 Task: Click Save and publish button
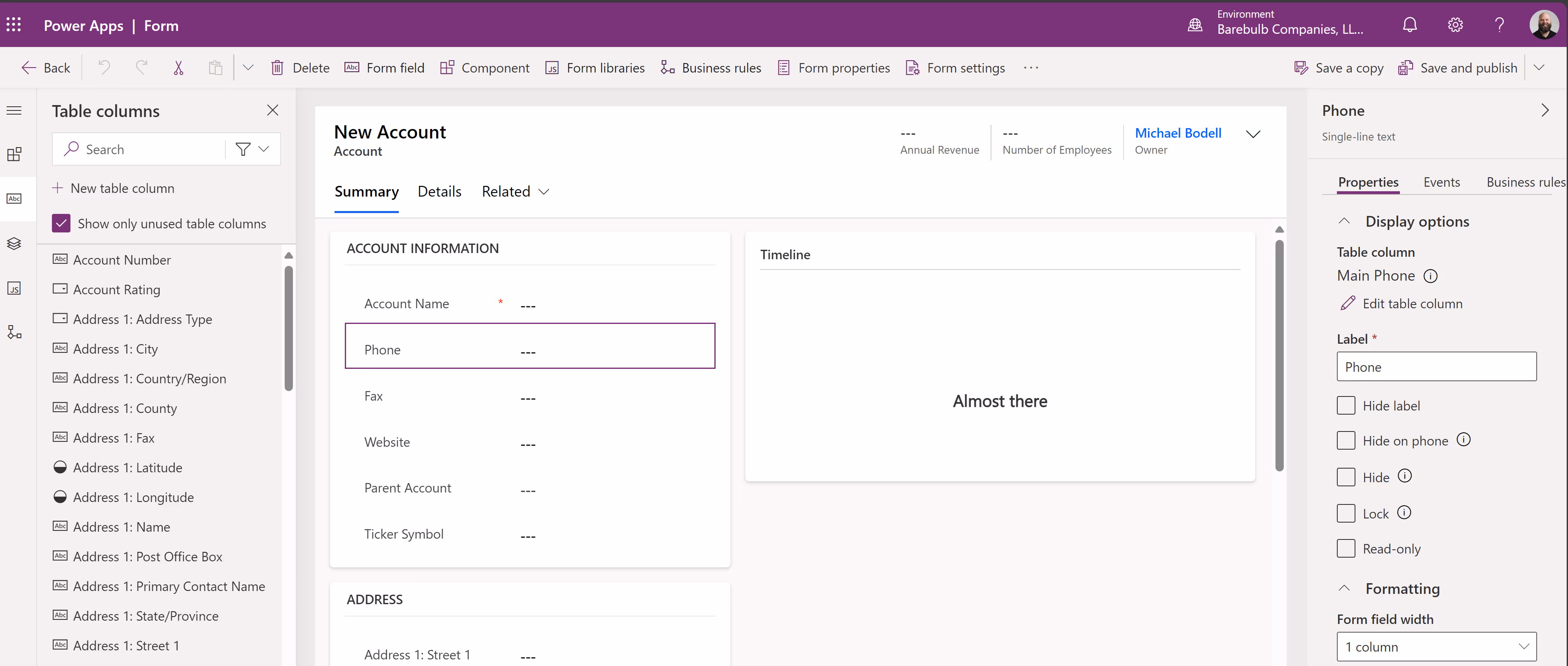[1458, 68]
